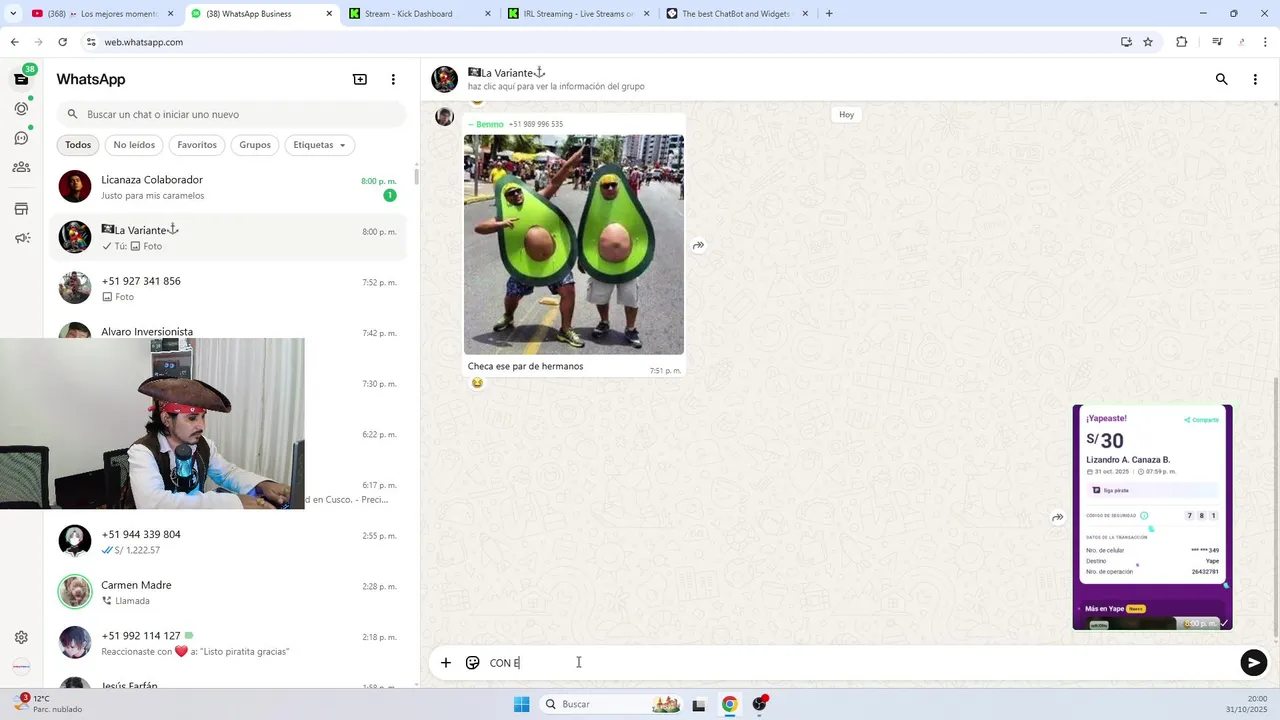
Task: Click the chat search field
Action: click(232, 114)
